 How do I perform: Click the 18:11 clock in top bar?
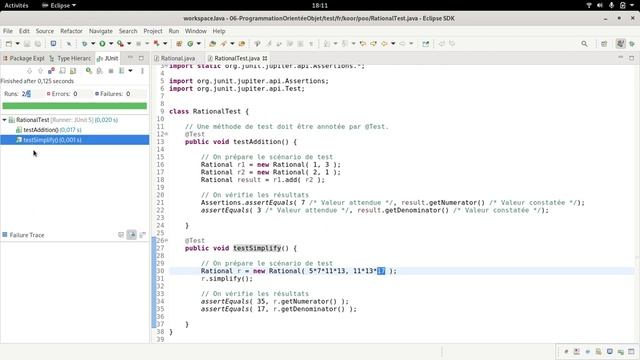[x=320, y=5]
